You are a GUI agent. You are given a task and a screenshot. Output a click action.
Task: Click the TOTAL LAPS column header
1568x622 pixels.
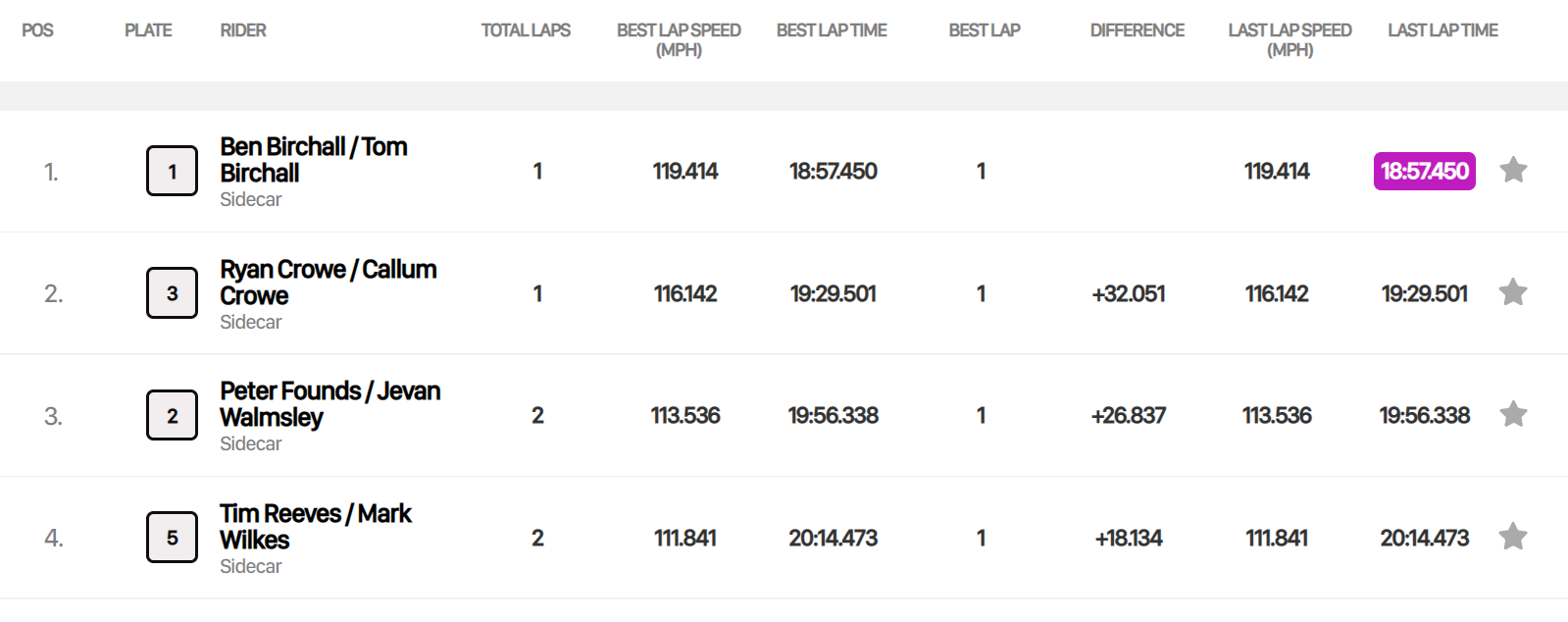click(526, 30)
